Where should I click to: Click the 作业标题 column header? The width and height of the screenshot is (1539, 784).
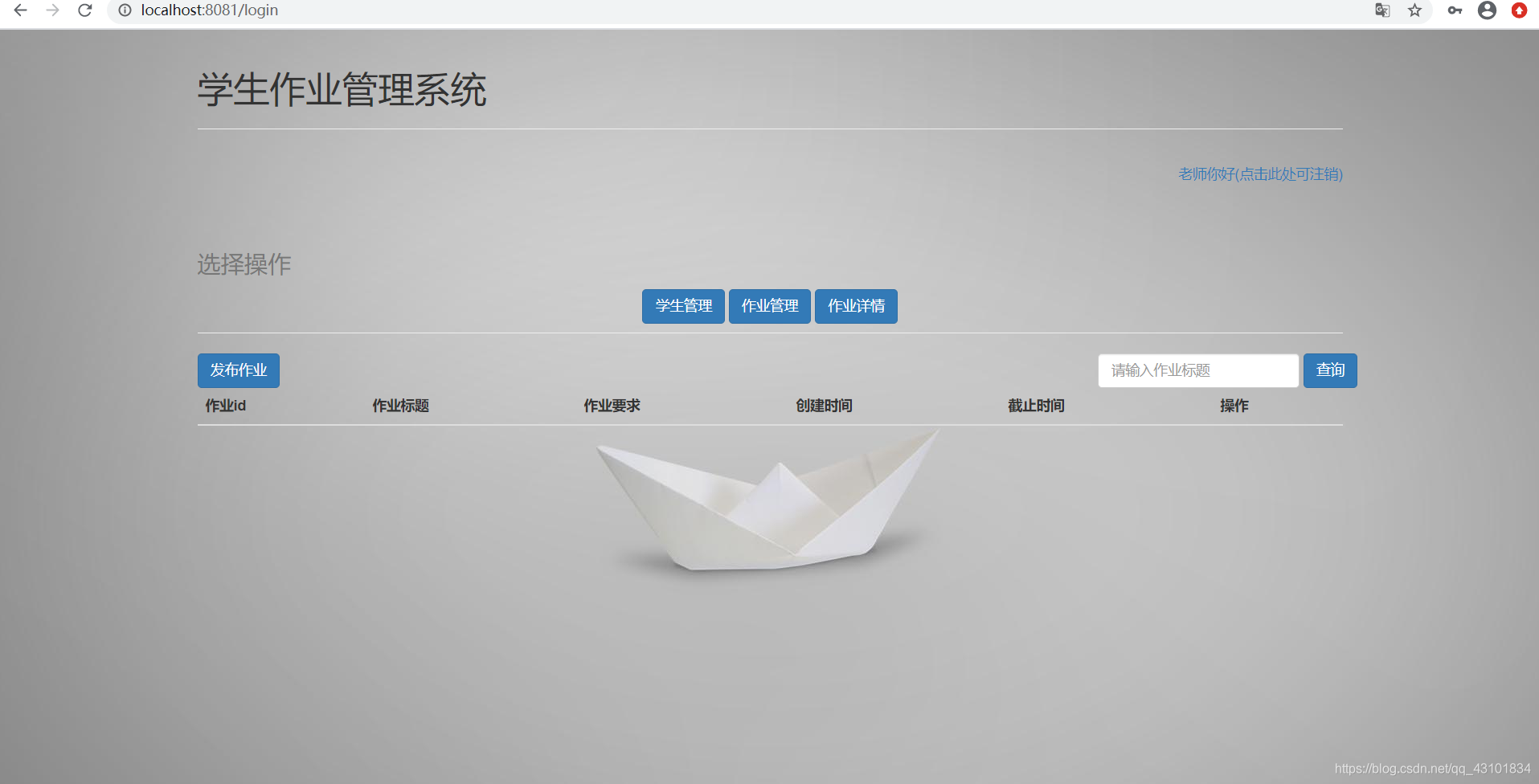(400, 406)
